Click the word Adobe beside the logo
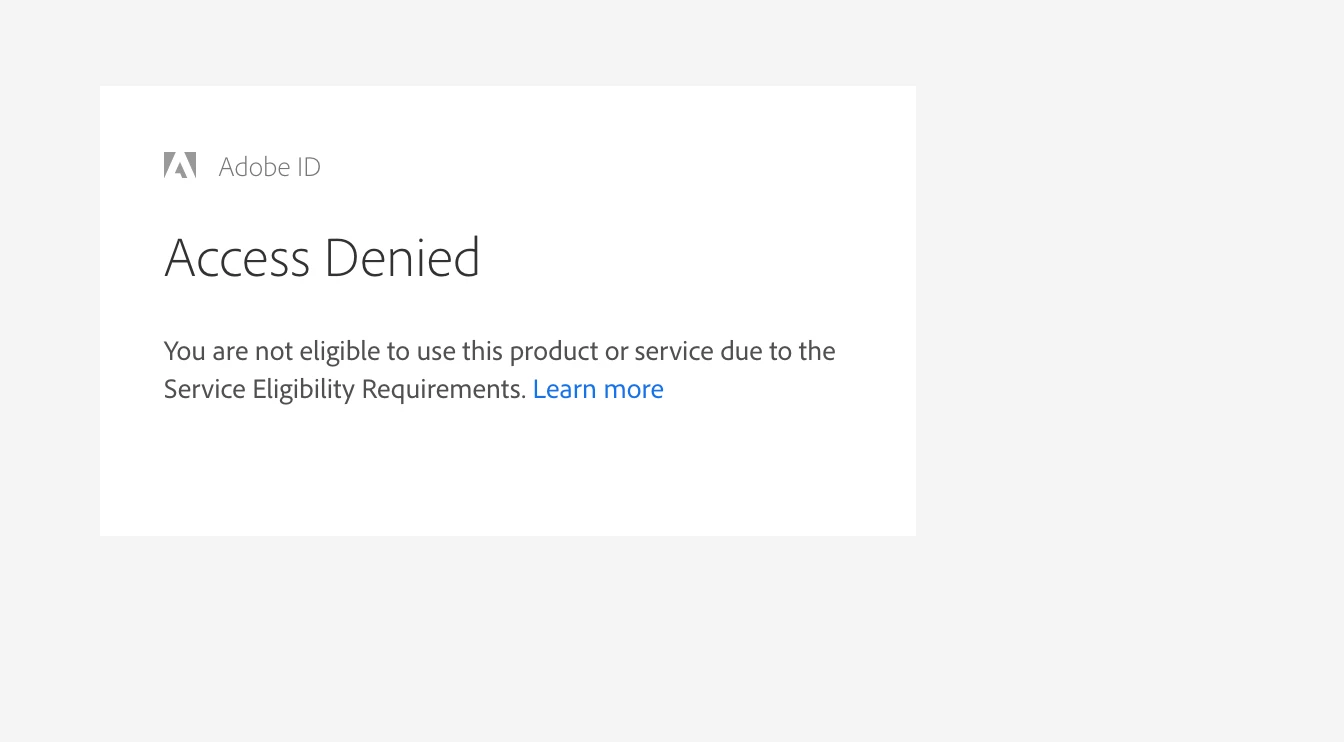 (254, 167)
